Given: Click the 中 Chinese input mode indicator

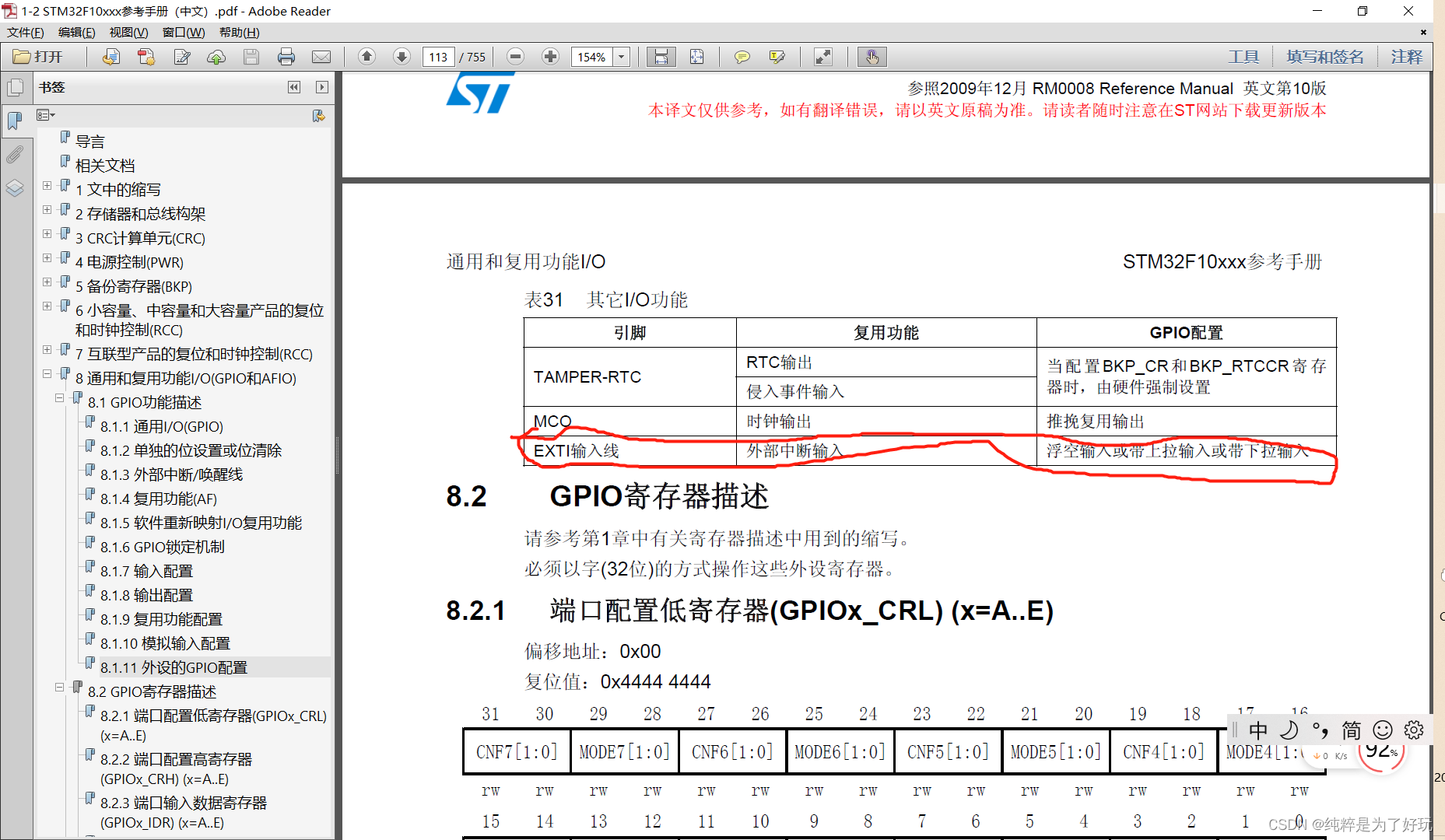Looking at the screenshot, I should tap(1257, 730).
